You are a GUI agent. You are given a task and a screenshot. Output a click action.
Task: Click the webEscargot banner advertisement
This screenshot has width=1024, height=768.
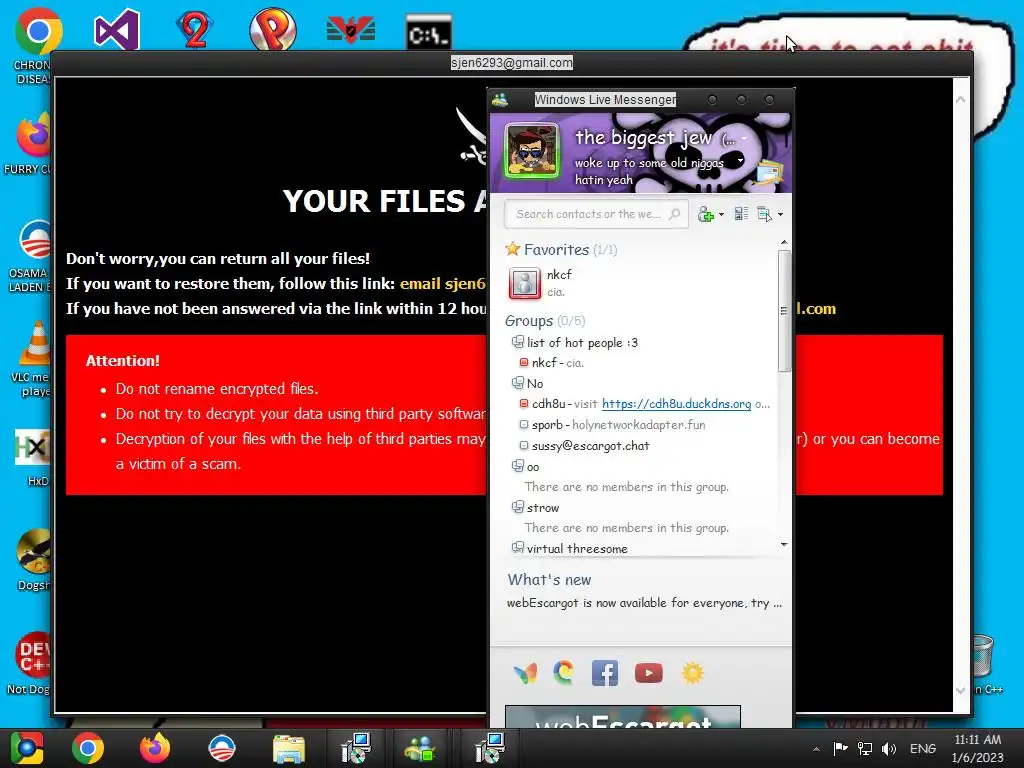pos(623,716)
